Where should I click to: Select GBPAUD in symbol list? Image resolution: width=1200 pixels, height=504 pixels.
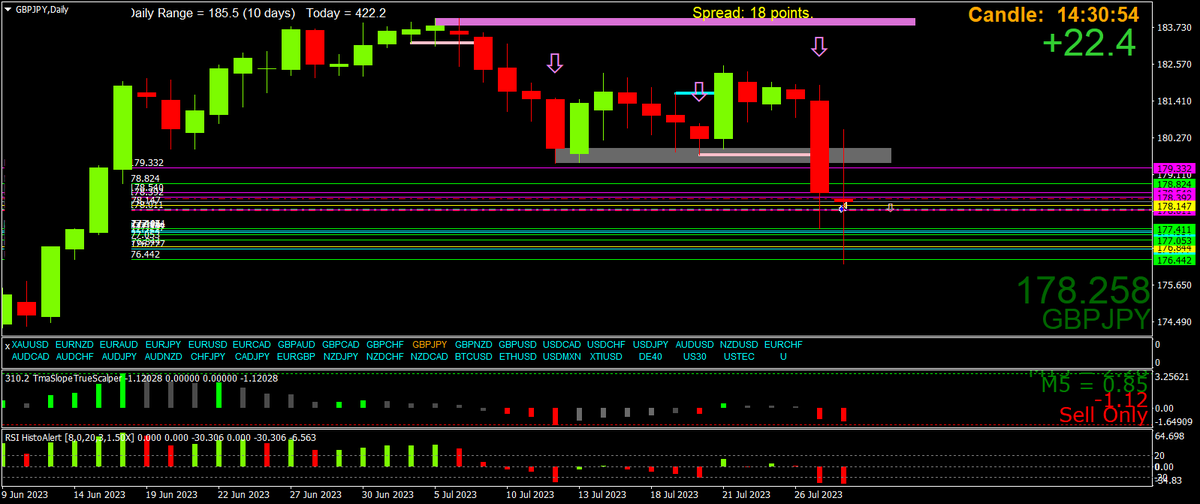pos(296,344)
